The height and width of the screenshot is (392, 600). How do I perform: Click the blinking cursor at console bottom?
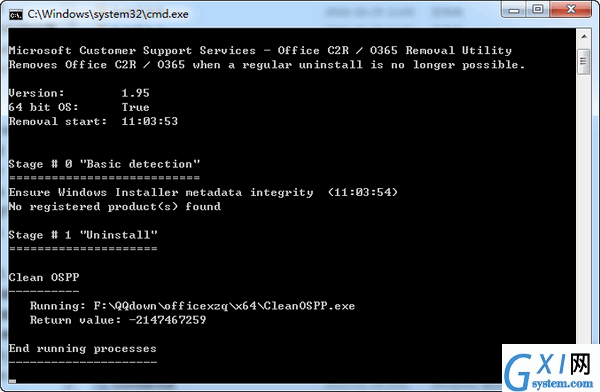(13, 381)
